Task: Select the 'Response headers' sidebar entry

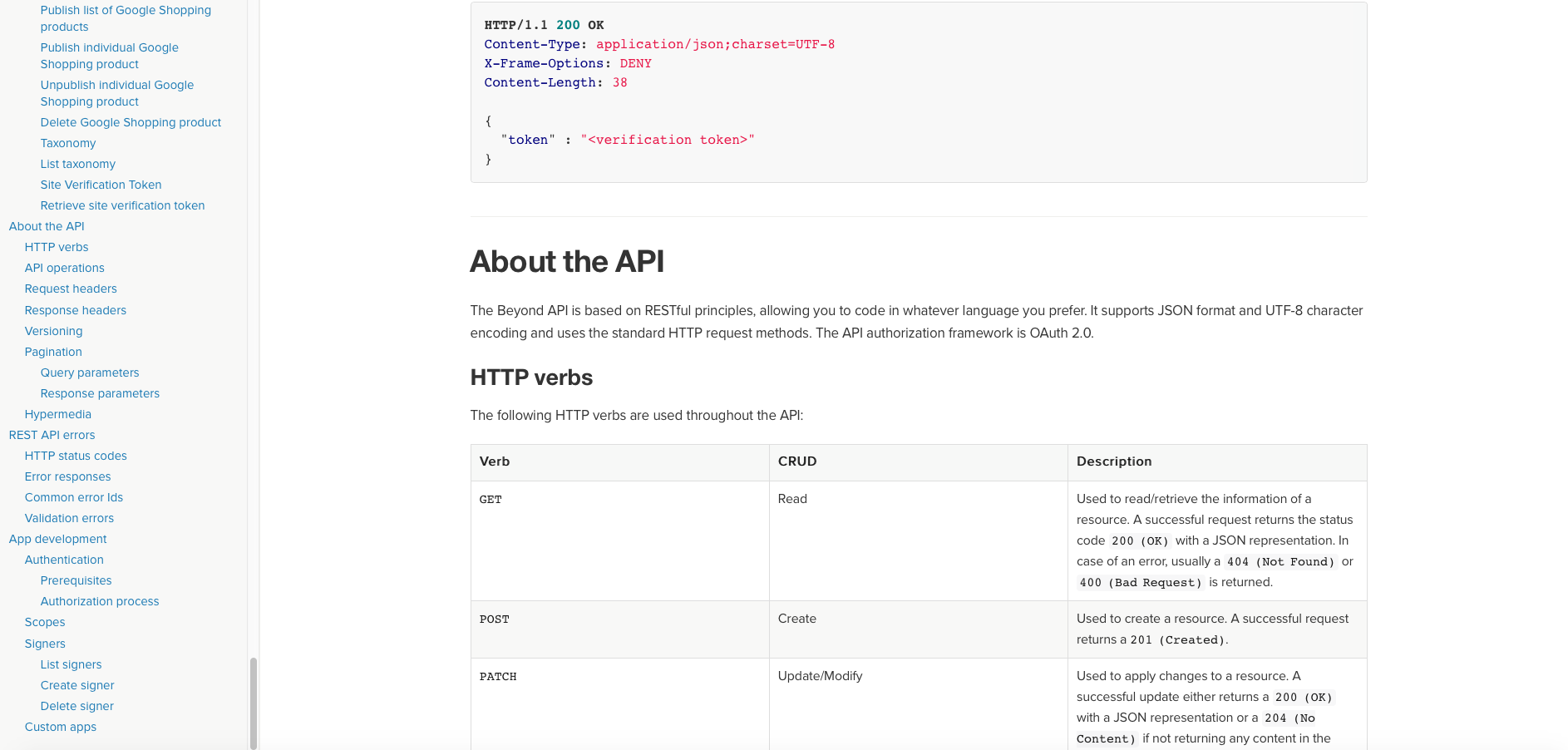Action: (x=76, y=310)
